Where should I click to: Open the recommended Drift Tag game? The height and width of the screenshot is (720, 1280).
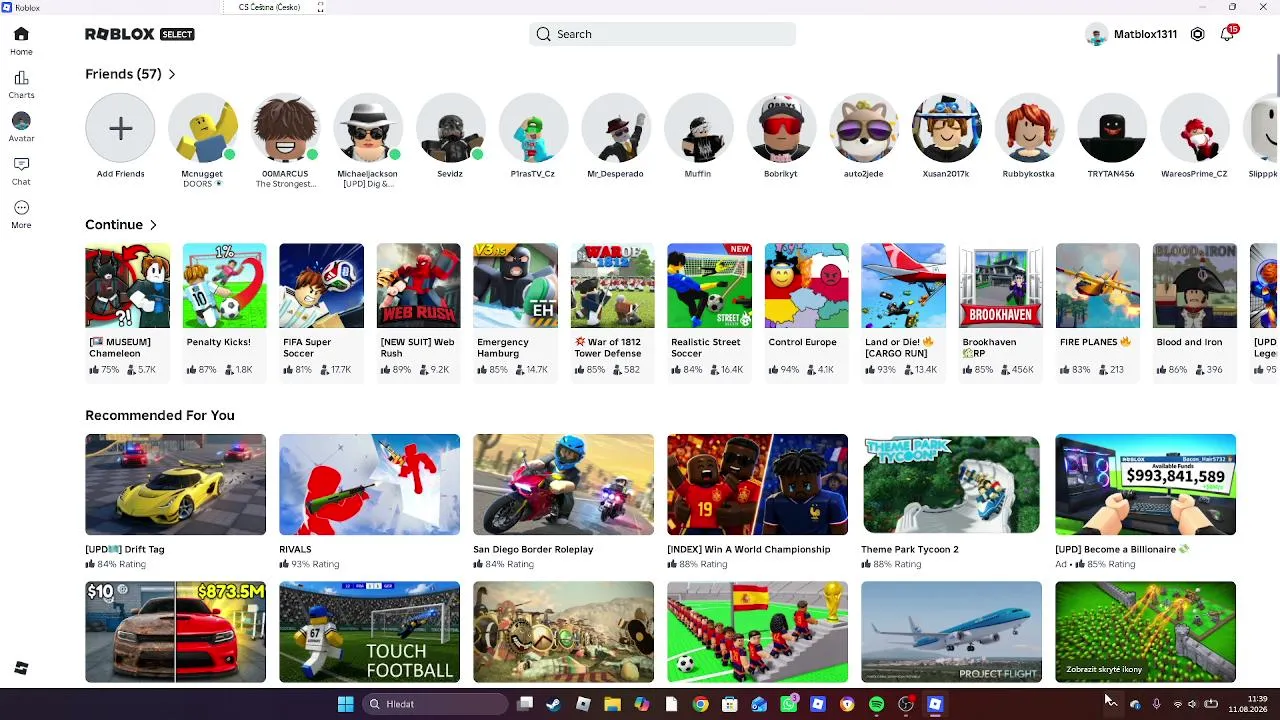(176, 502)
